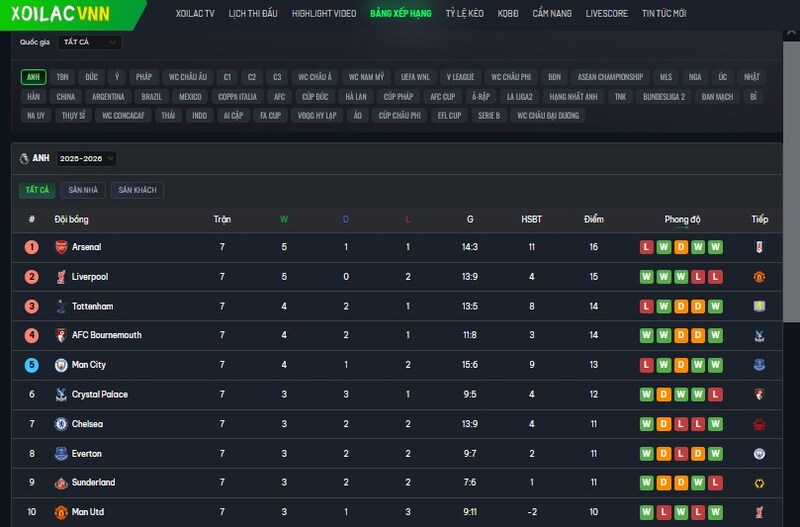Click the Everton crest beside team name
The image size is (800, 527).
[x=60, y=453]
